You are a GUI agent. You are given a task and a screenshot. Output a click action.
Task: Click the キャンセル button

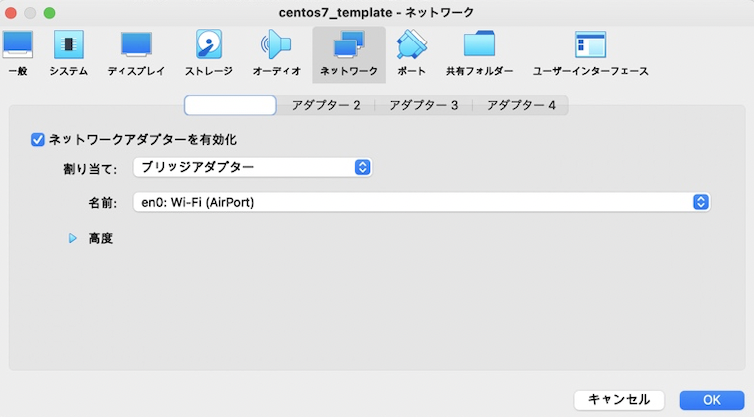click(619, 400)
